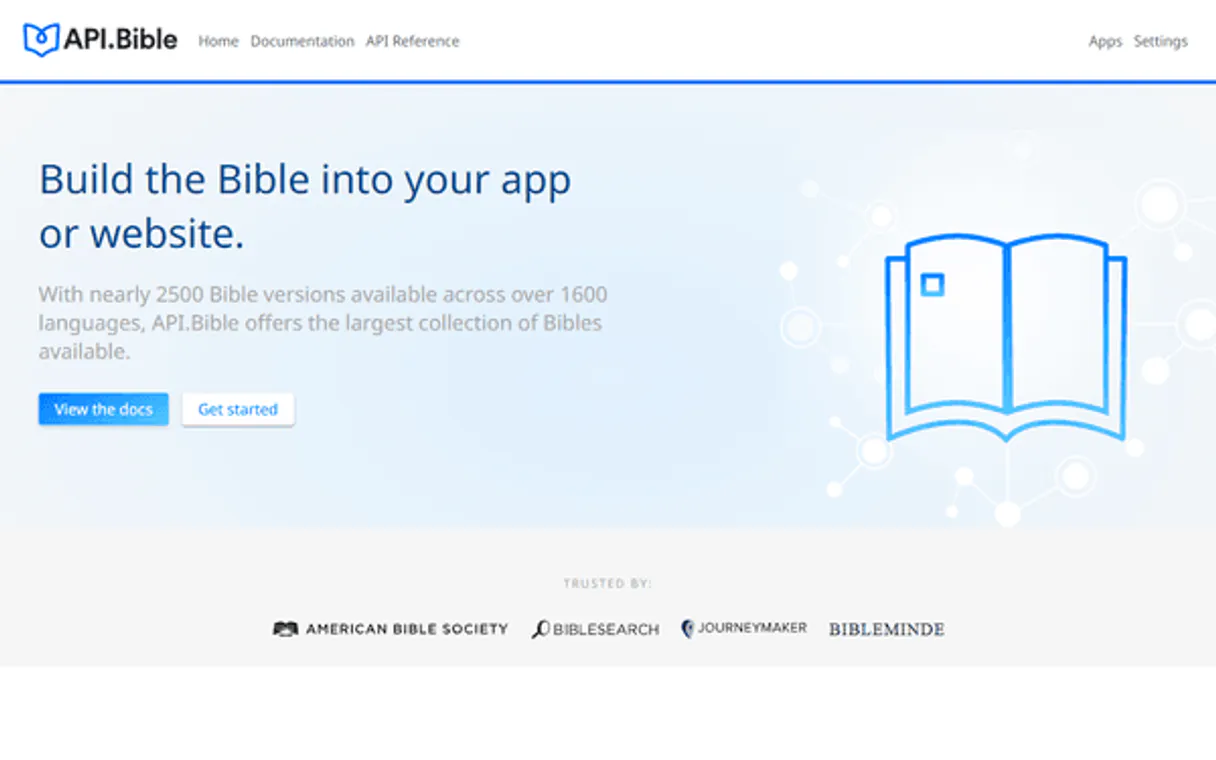Click the BibleSearch magnifying glass icon
Image resolution: width=1216 pixels, height=760 pixels.
click(541, 628)
